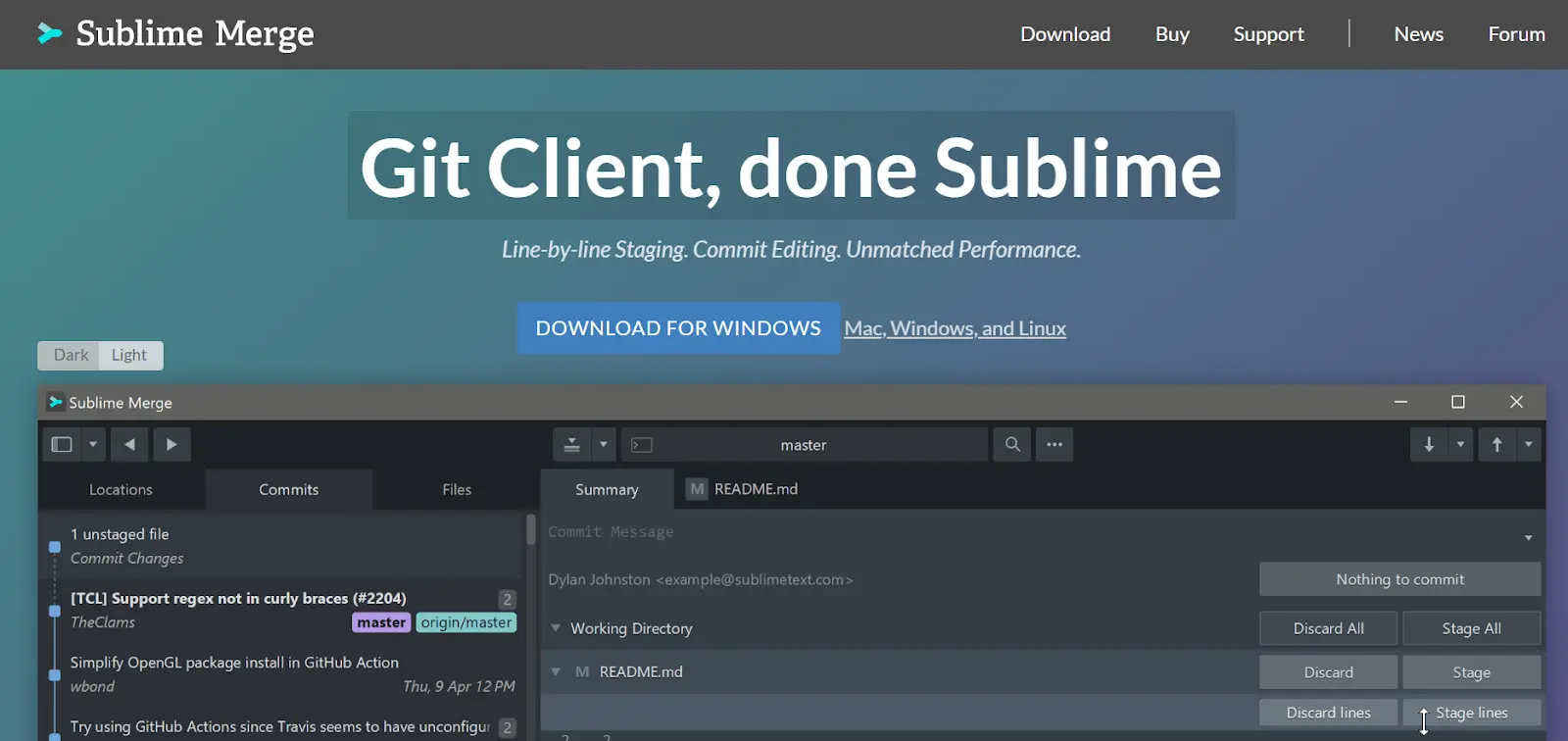This screenshot has width=1568, height=741.
Task: Click the Sublime Merge site title text
Action: pos(195,34)
